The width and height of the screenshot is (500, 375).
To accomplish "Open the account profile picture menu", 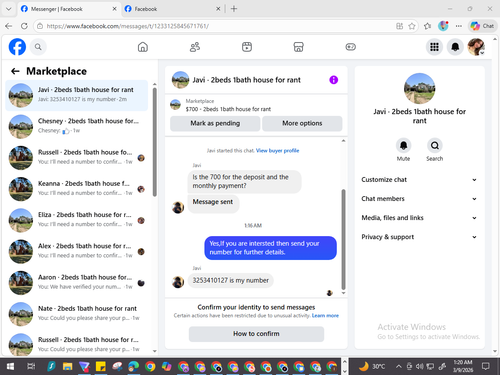I will click(476, 47).
